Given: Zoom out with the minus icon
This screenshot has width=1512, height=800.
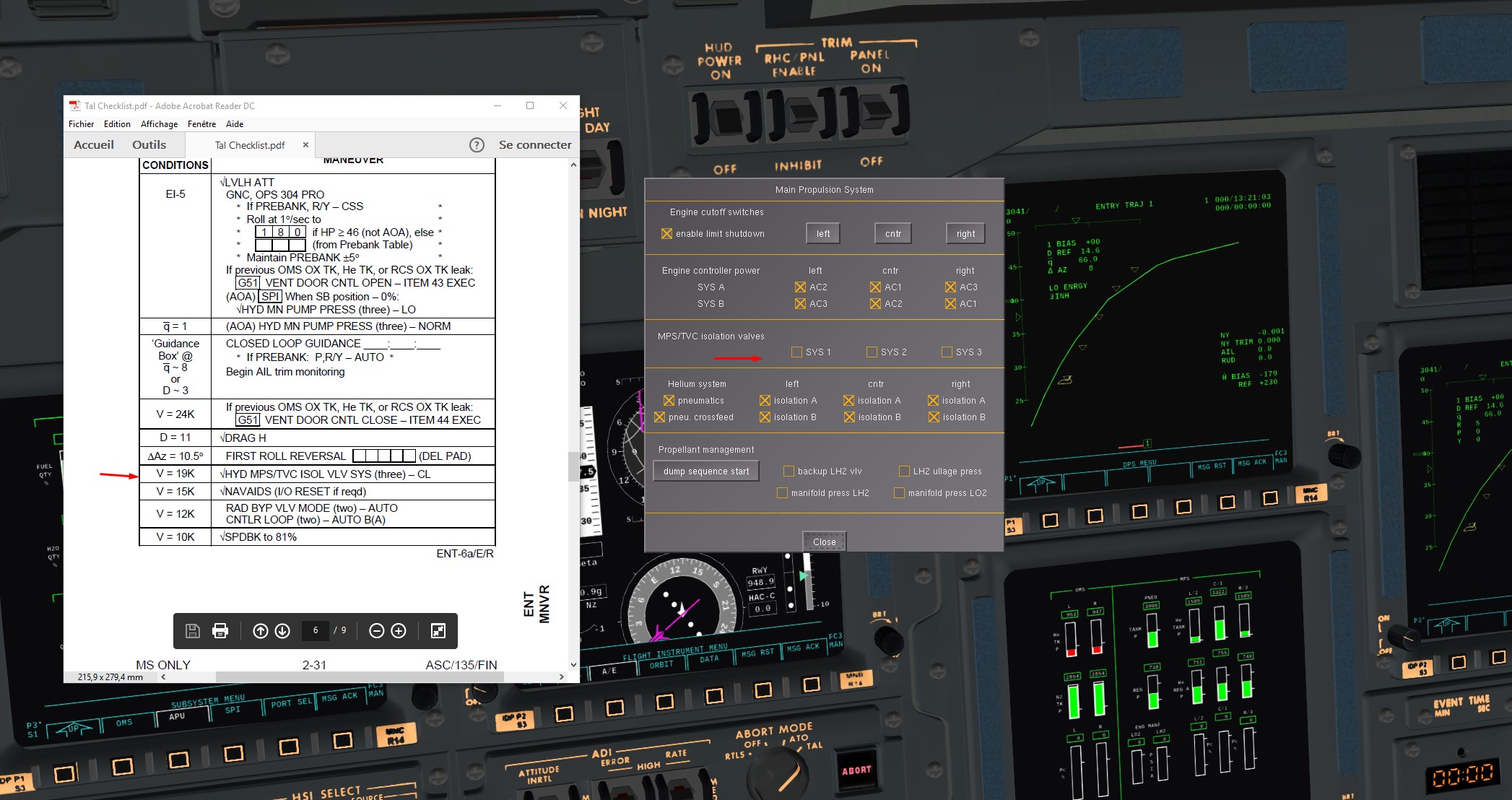Looking at the screenshot, I should pyautogui.click(x=376, y=631).
